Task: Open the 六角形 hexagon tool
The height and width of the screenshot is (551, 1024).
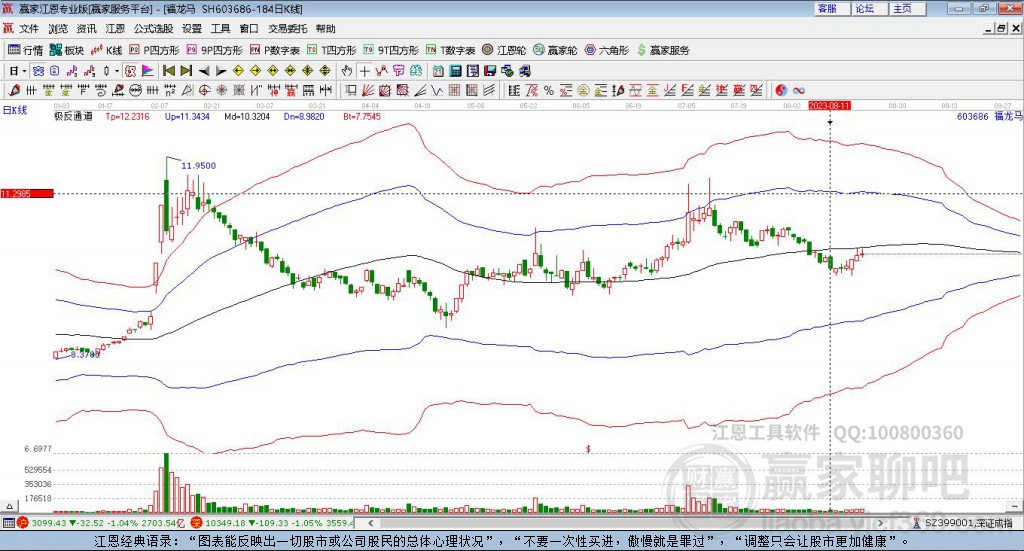Action: tap(607, 50)
